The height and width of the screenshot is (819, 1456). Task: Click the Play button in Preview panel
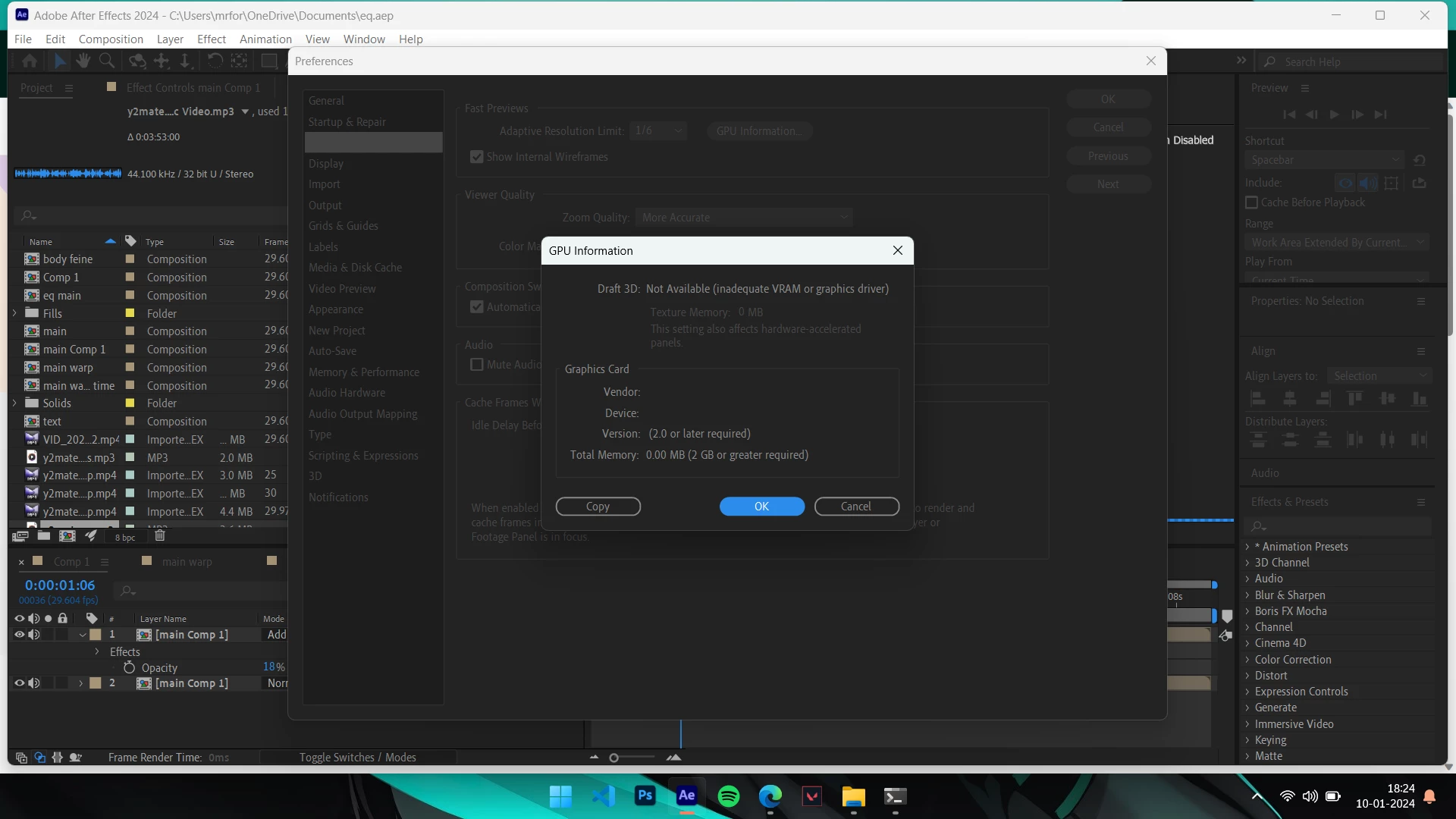click(1334, 115)
